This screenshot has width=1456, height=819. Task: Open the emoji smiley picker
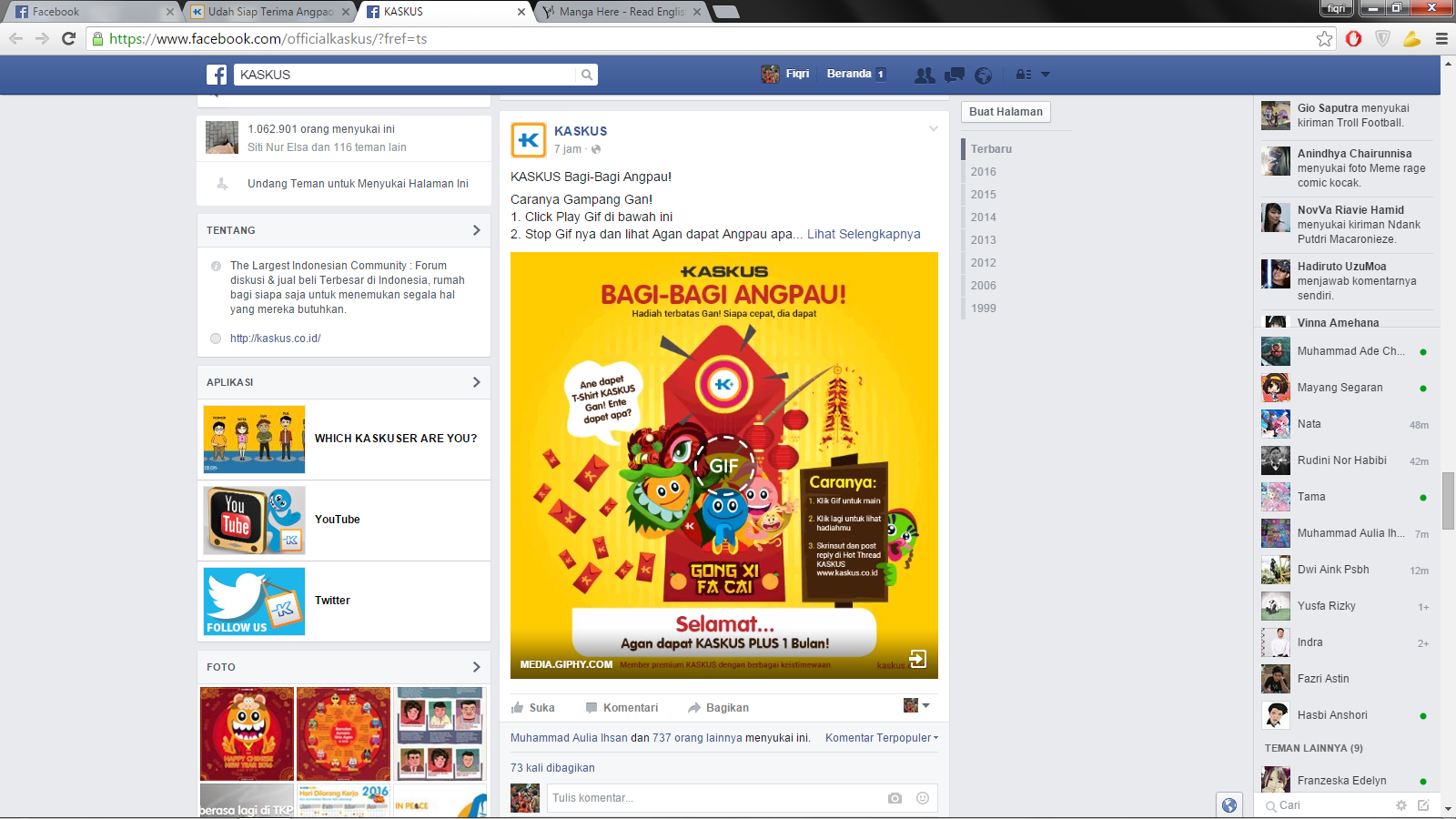(922, 798)
